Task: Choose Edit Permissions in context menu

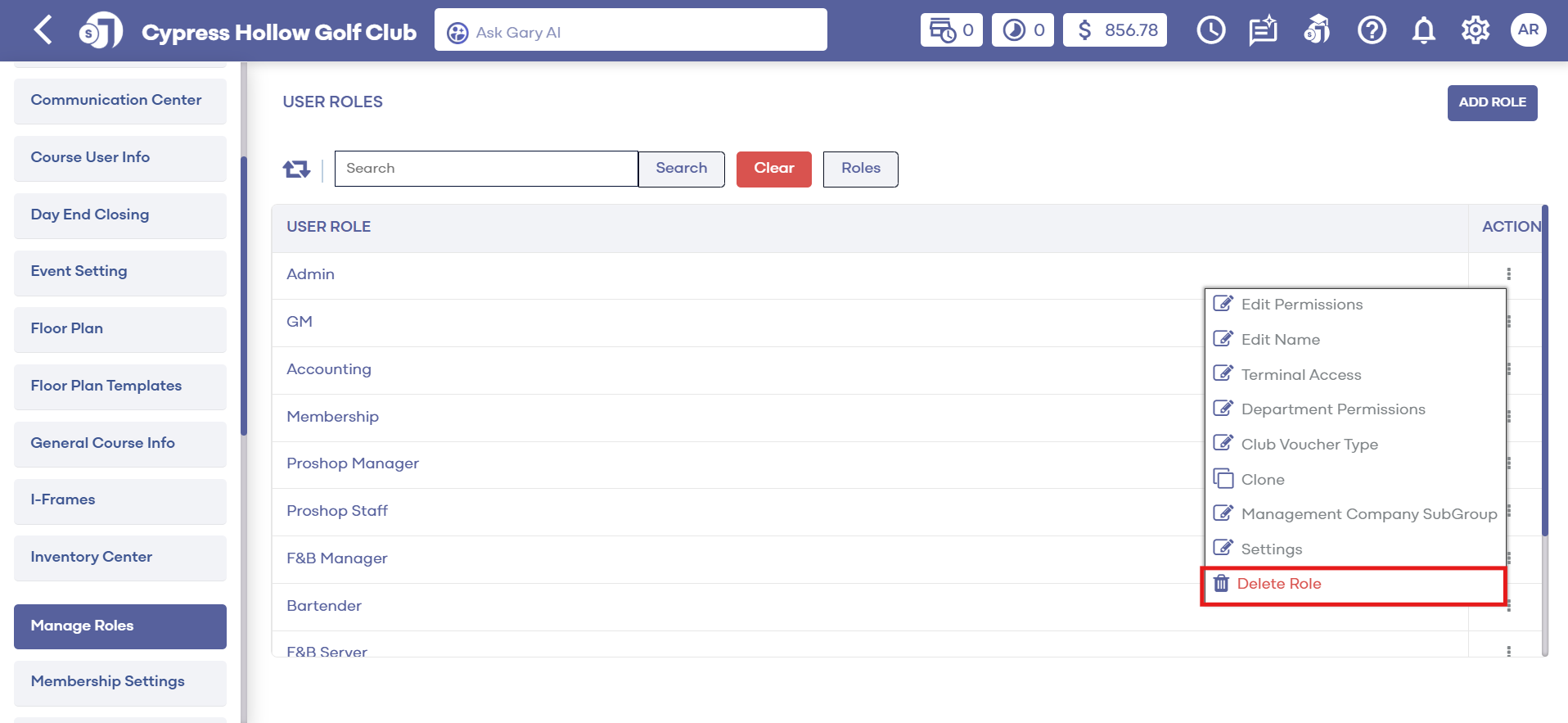Action: (1301, 305)
